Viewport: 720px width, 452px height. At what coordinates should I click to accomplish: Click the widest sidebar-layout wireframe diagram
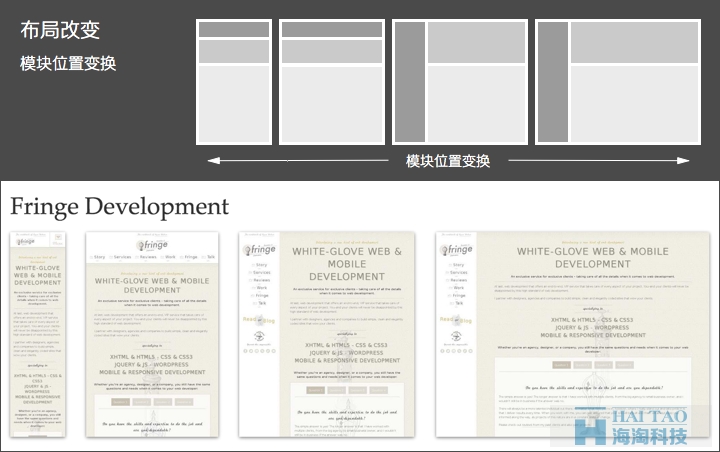pyautogui.click(x=618, y=82)
